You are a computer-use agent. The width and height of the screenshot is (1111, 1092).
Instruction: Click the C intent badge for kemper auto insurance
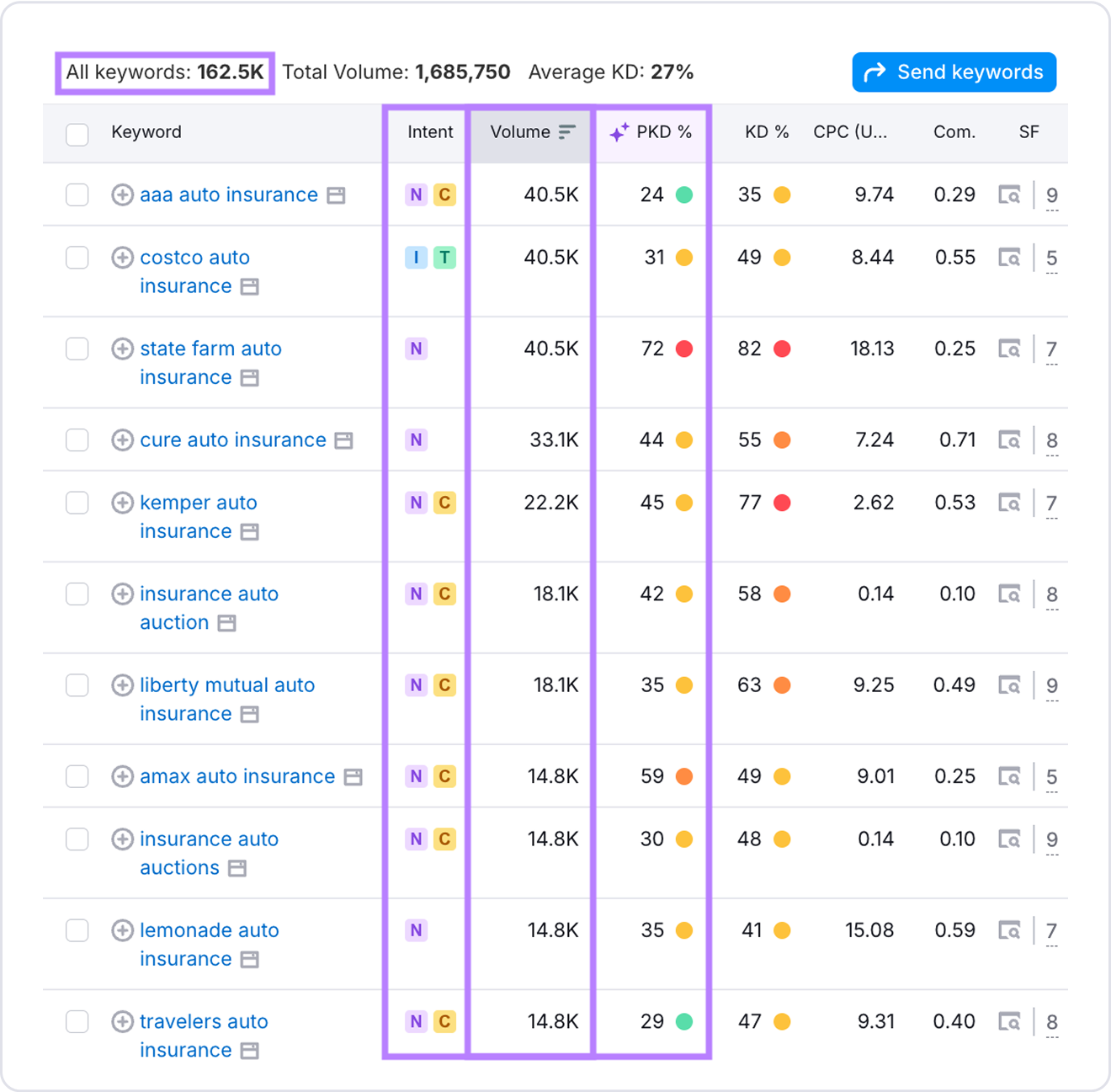tap(445, 503)
